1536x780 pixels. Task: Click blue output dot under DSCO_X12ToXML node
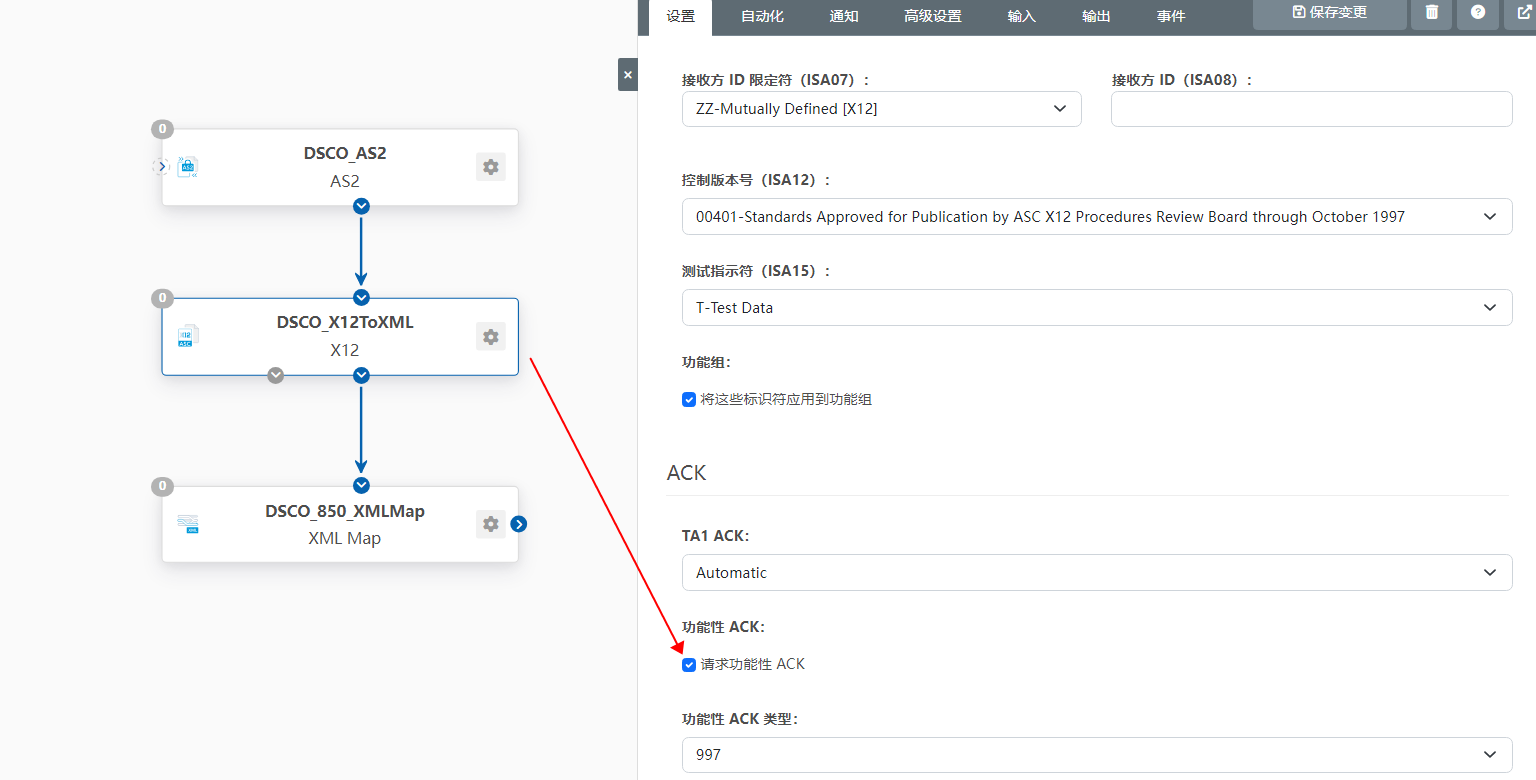pos(362,375)
